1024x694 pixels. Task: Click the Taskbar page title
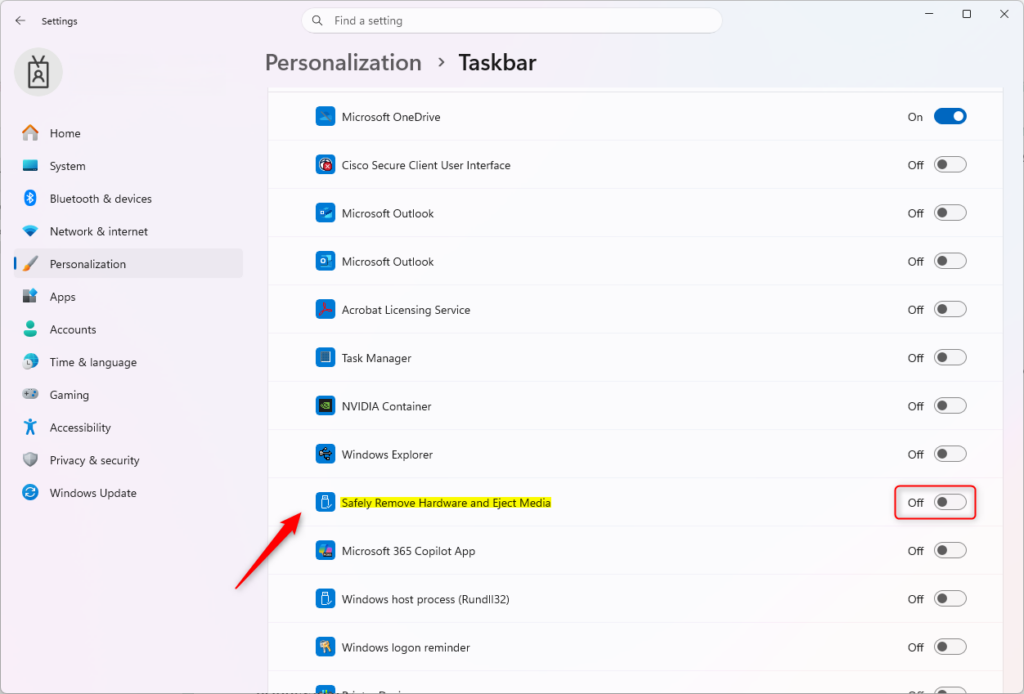(x=497, y=63)
